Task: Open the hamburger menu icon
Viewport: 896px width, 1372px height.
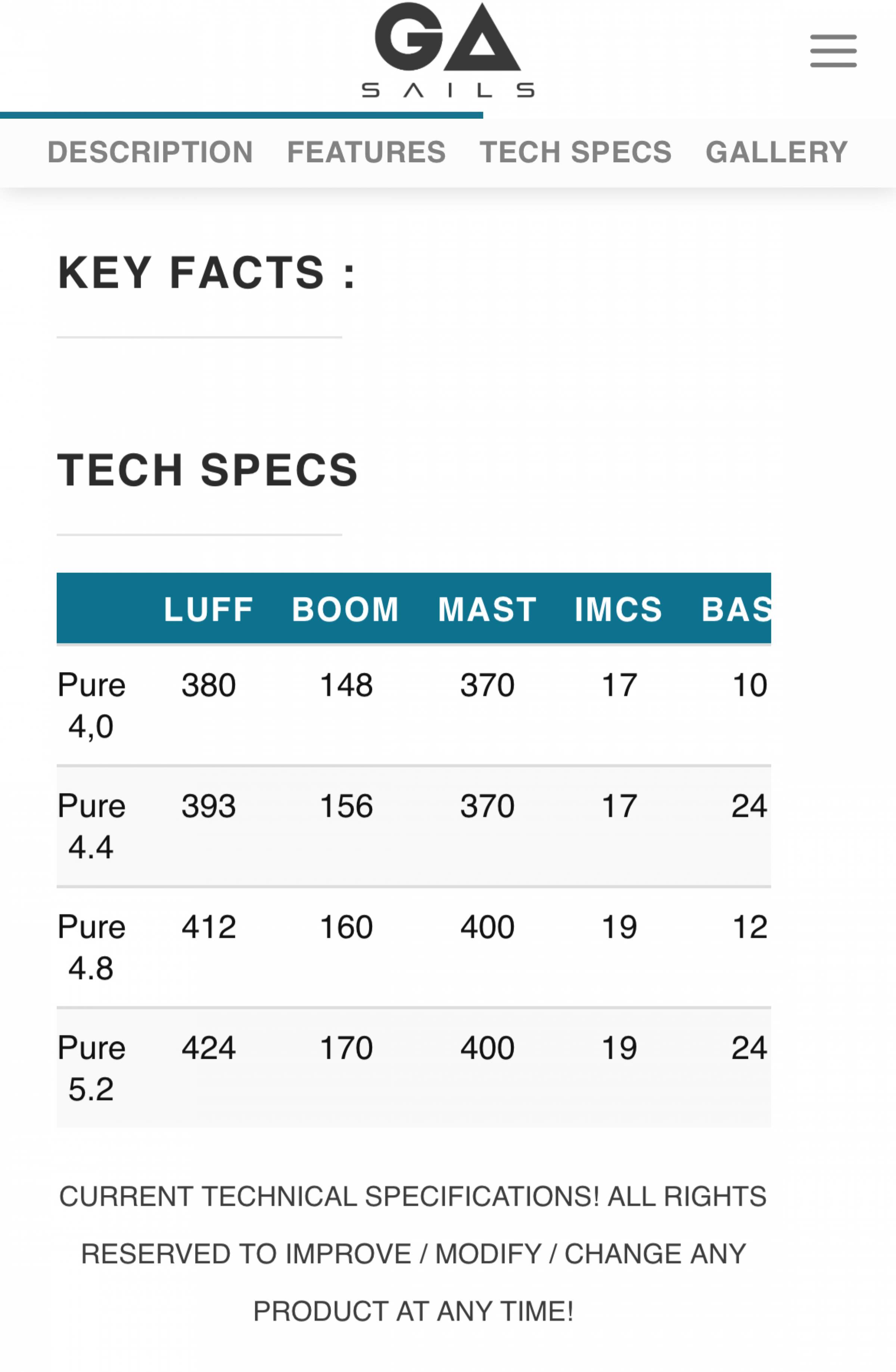Action: 833,51
